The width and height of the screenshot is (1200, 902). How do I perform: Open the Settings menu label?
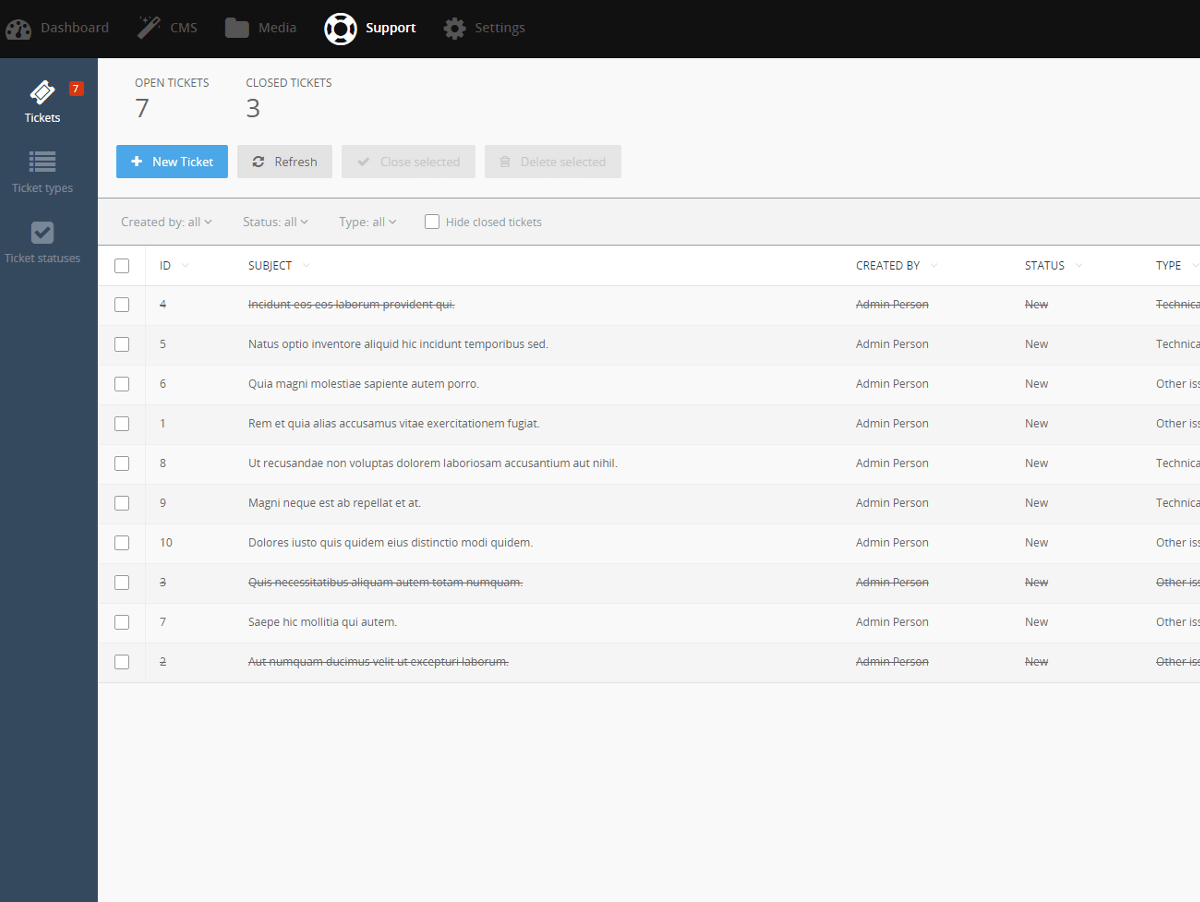click(x=500, y=28)
